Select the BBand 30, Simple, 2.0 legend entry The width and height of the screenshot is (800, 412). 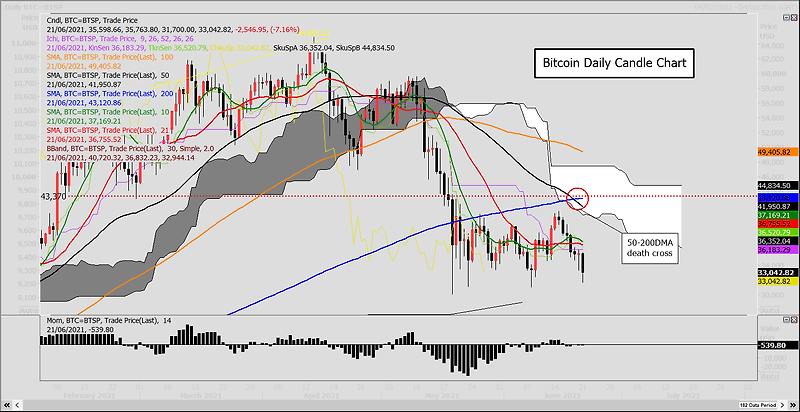130,148
